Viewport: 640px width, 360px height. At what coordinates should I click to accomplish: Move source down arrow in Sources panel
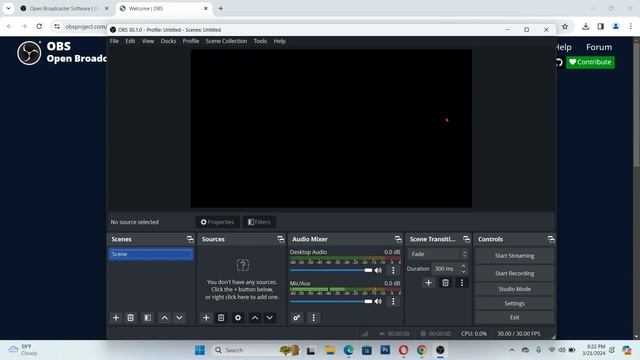270,318
